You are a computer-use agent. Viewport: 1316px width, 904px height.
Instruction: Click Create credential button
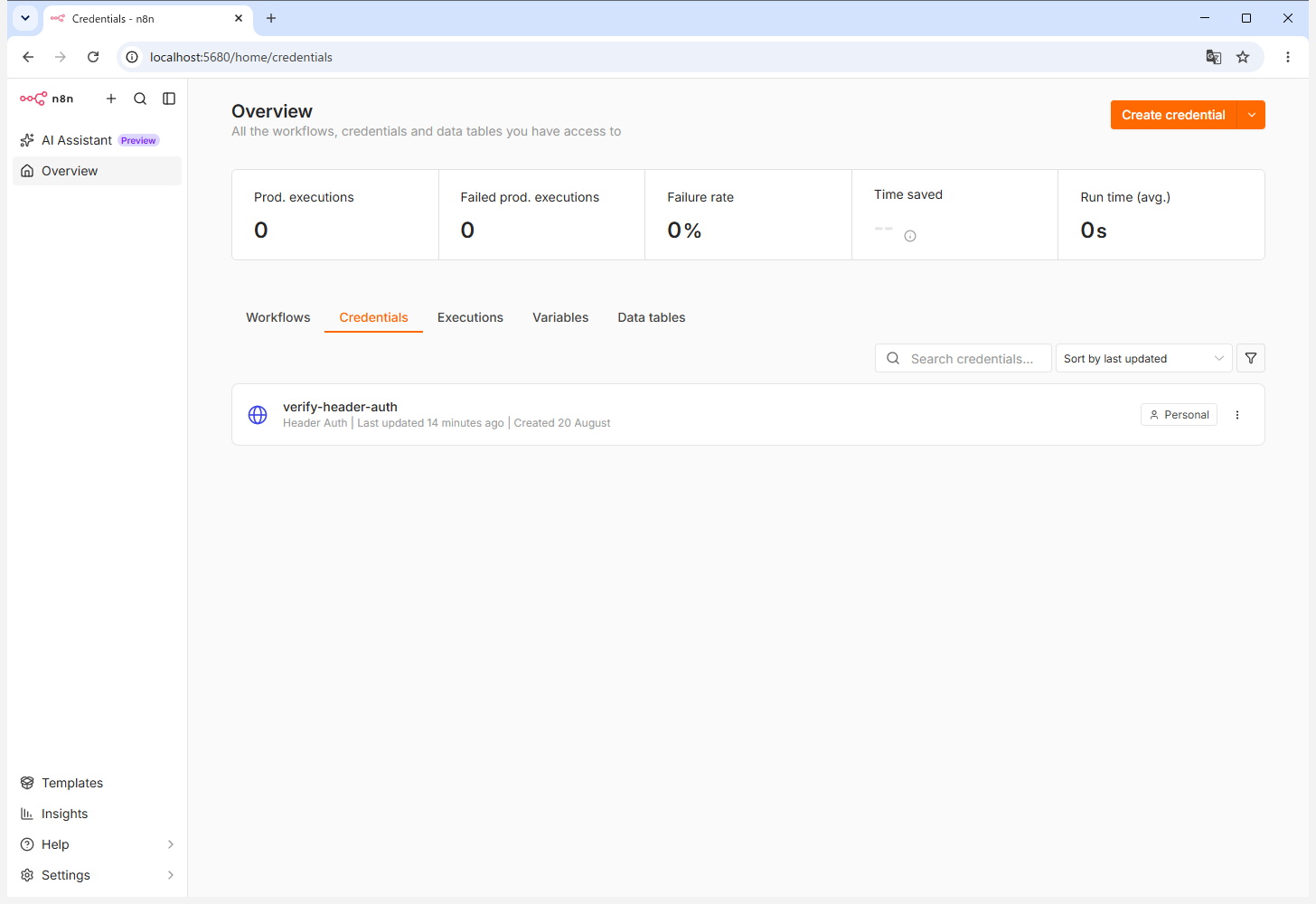(x=1173, y=115)
